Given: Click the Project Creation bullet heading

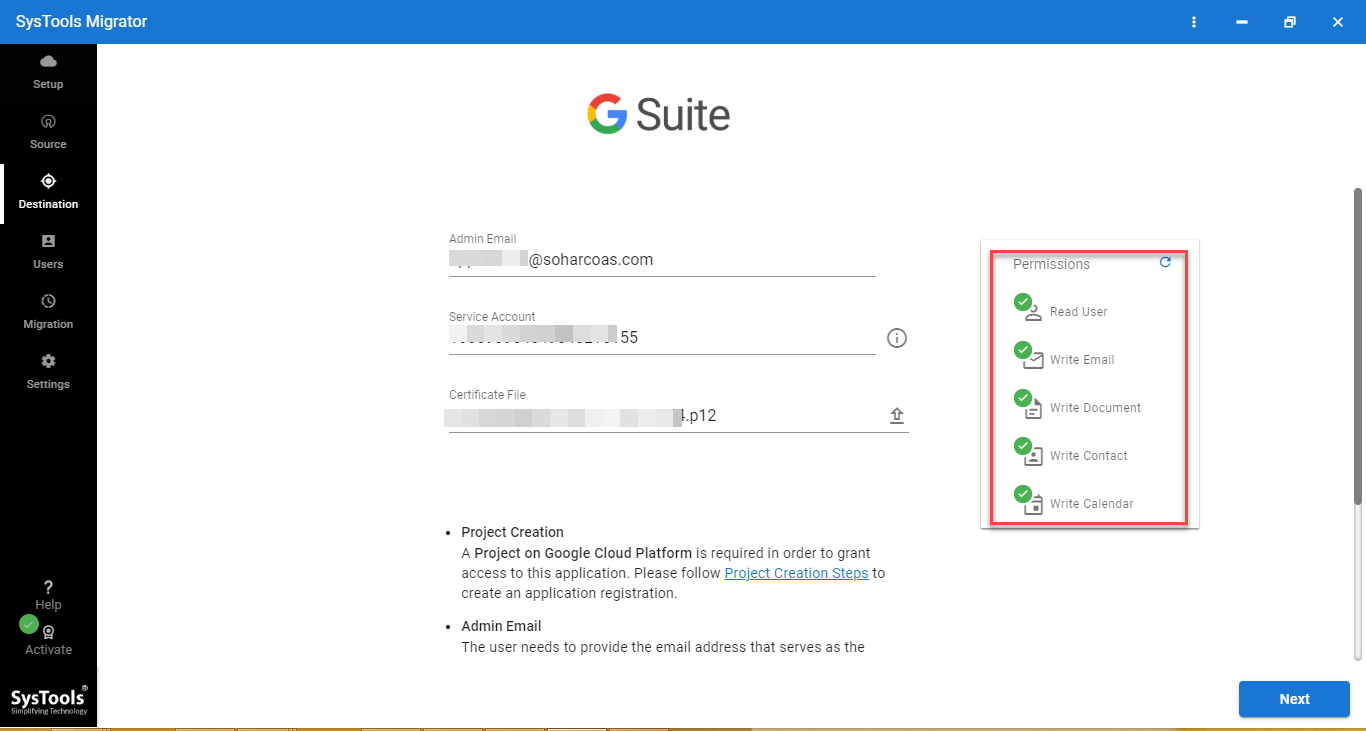Looking at the screenshot, I should tap(512, 532).
